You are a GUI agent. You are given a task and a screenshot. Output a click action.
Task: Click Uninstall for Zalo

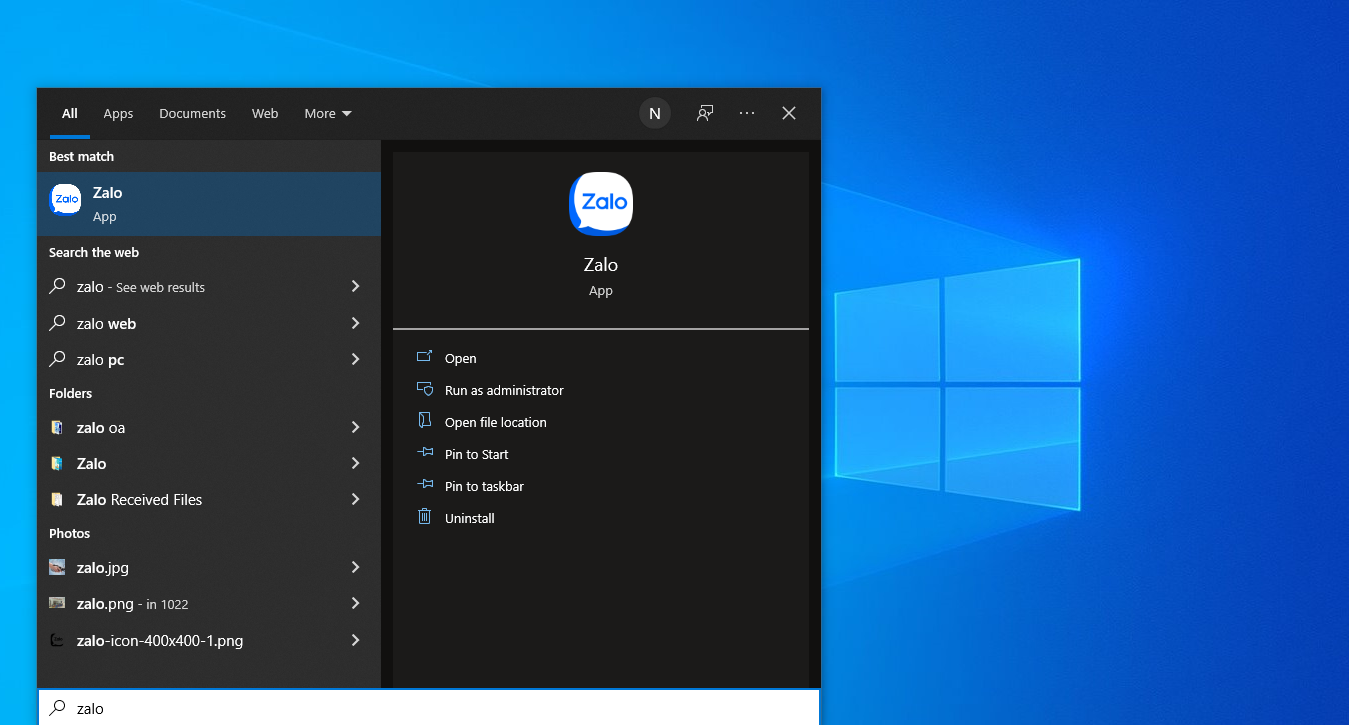coord(470,518)
